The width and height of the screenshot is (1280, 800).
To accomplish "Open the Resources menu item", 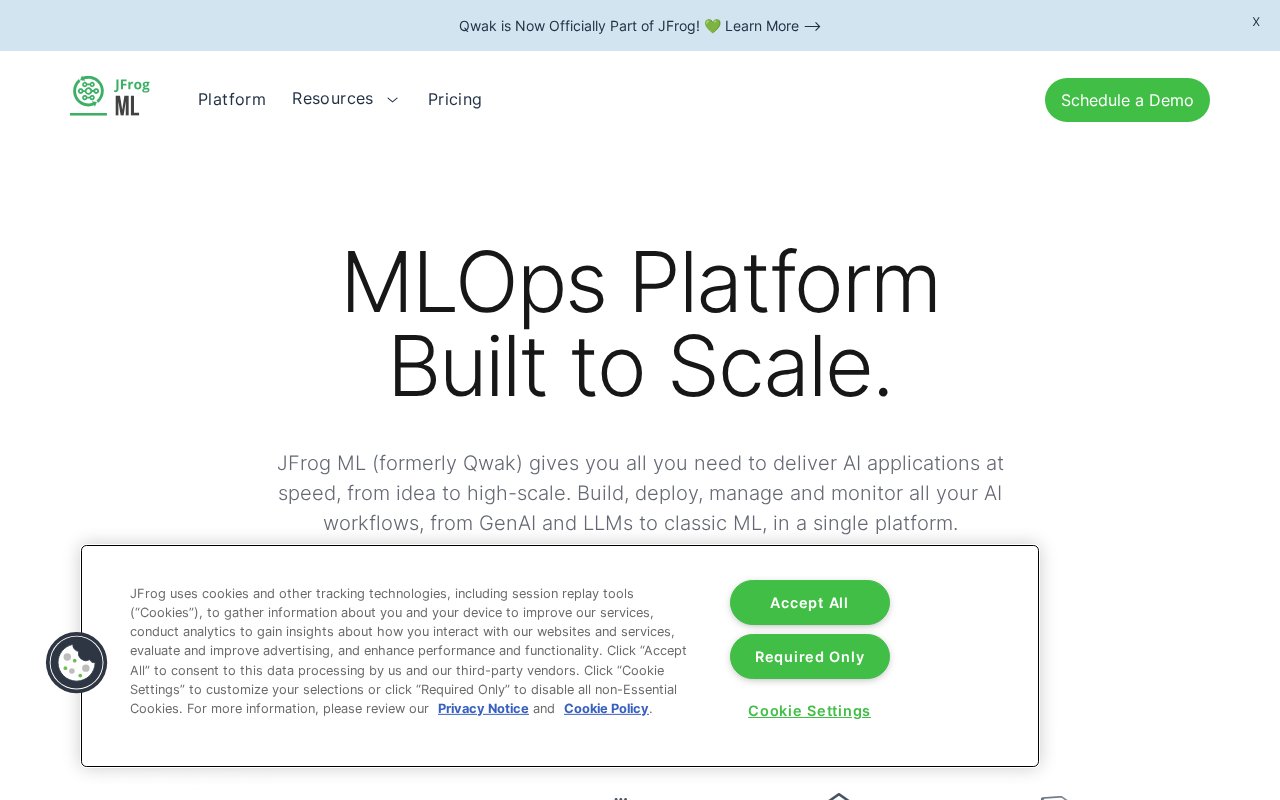I will pyautogui.click(x=332, y=98).
